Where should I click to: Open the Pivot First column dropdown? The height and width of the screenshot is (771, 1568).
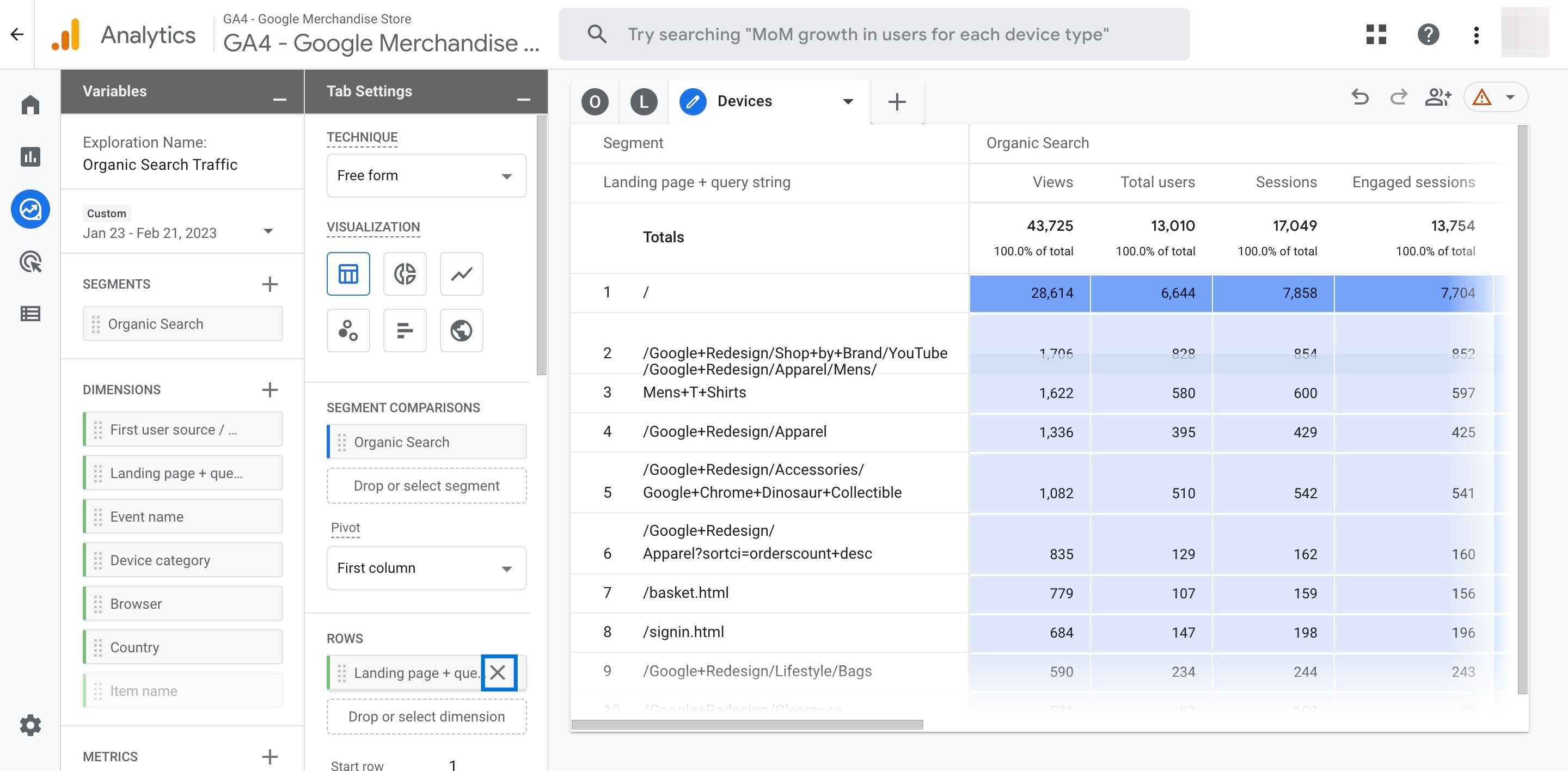(x=426, y=568)
